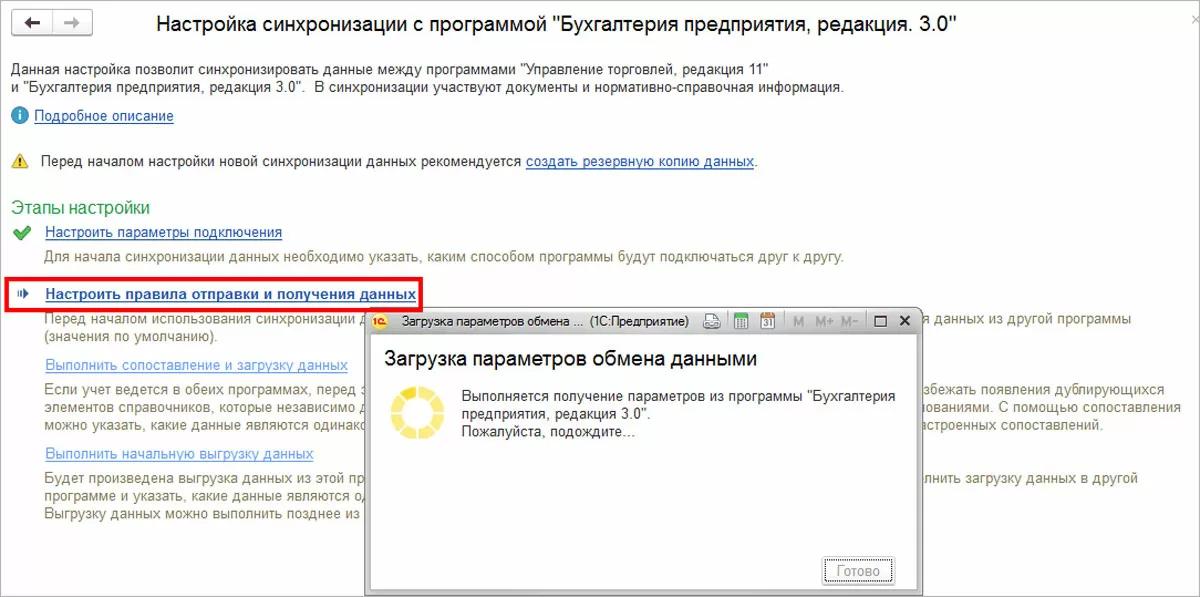Click the blue info icon beside «Подробное описание»
The width and height of the screenshot is (1200, 597).
click(20, 116)
